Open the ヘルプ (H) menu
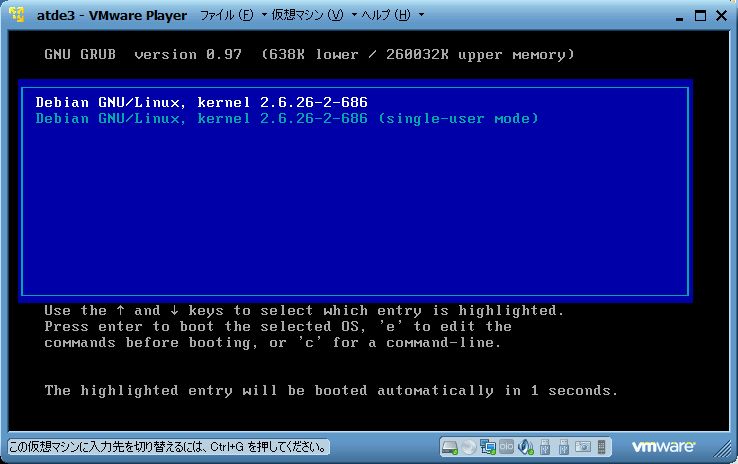This screenshot has width=738, height=464. [x=386, y=15]
